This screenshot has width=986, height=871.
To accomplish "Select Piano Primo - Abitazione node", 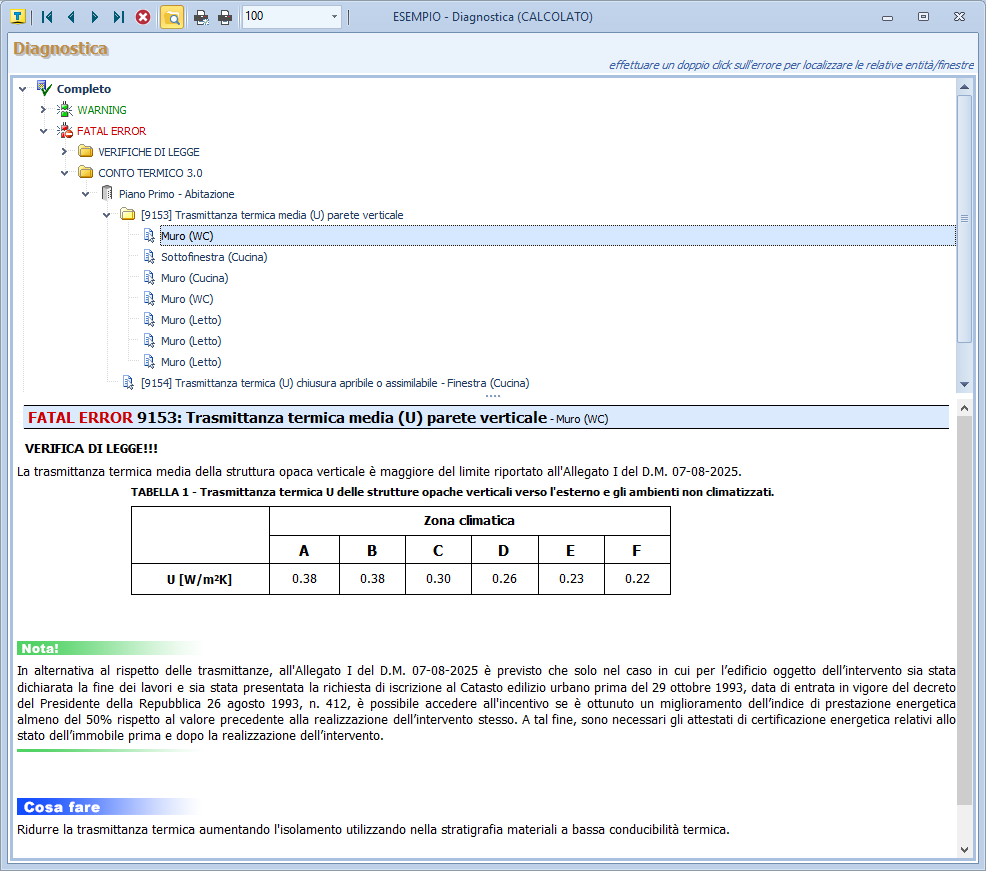I will point(176,194).
